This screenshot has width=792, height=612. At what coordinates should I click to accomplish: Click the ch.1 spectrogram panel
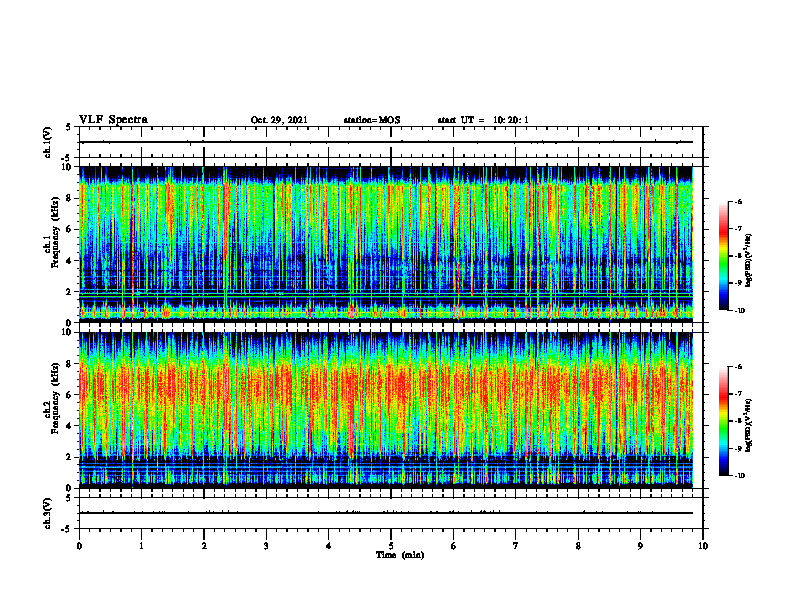[386, 244]
